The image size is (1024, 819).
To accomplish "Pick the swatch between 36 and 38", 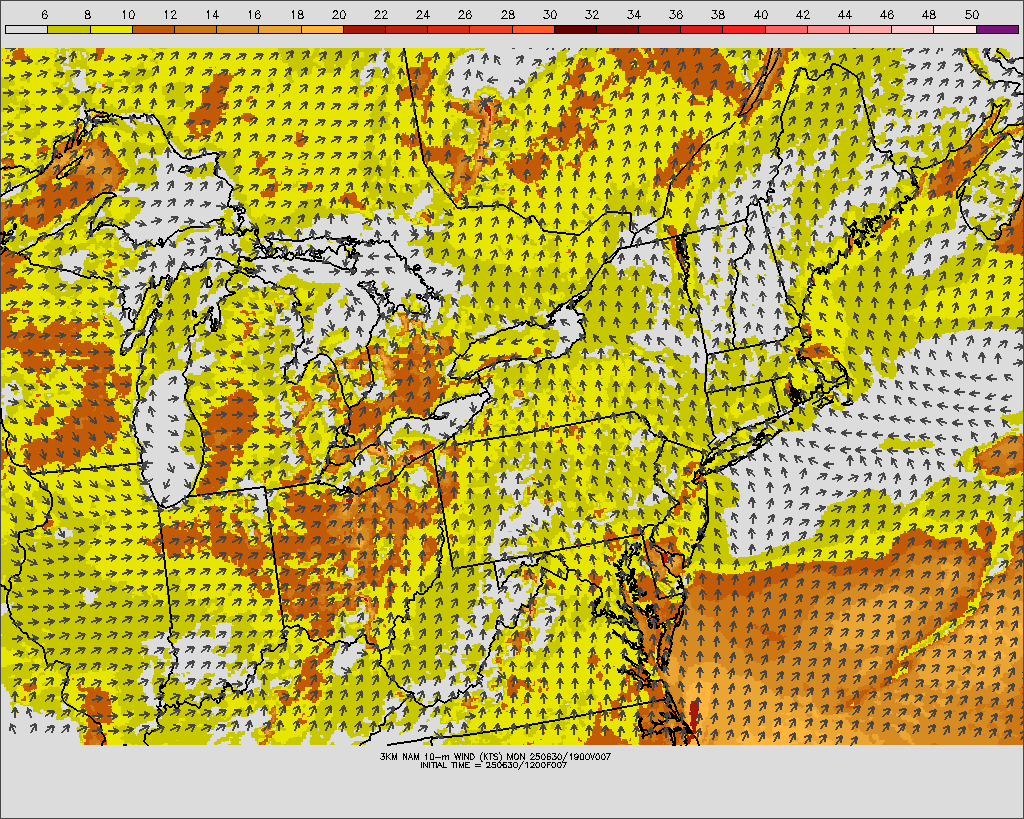I will pos(702,29).
